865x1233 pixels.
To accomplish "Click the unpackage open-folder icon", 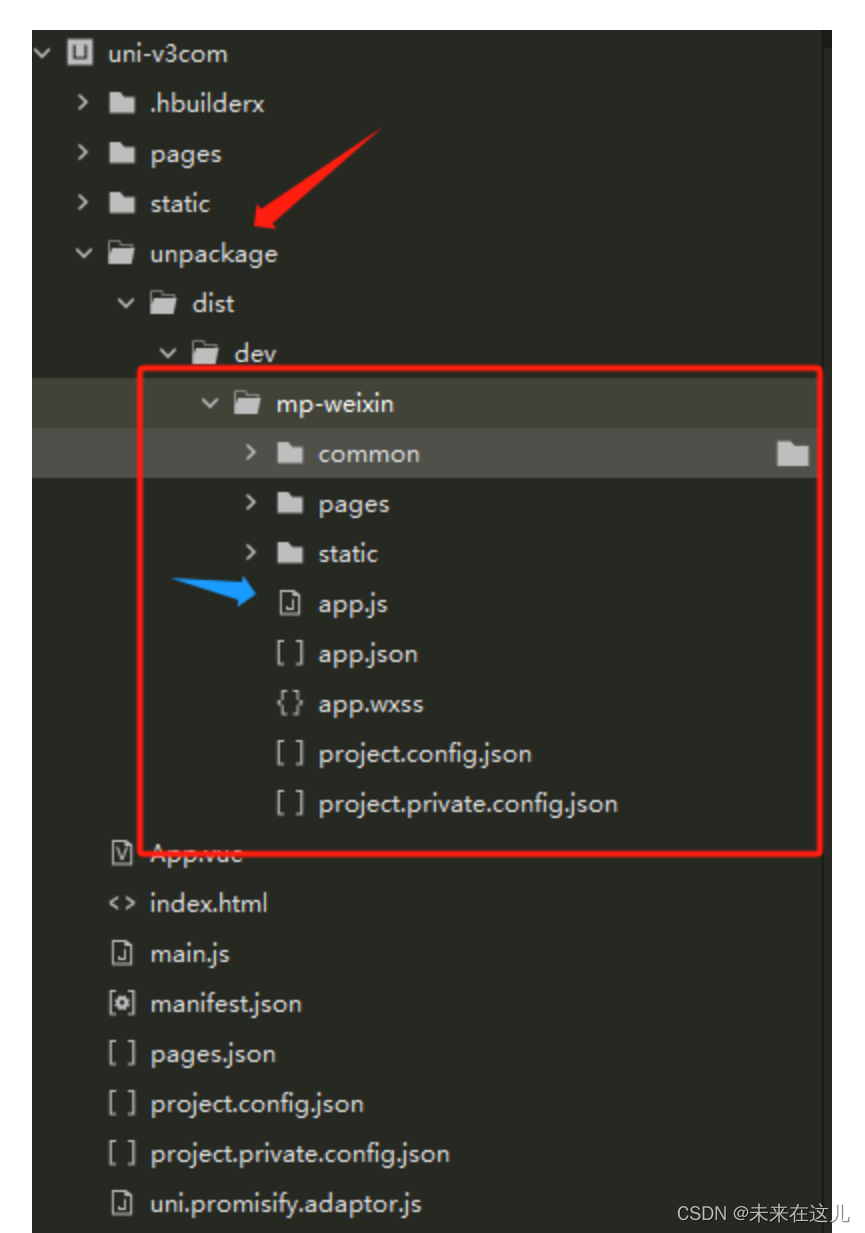I will 122,253.
